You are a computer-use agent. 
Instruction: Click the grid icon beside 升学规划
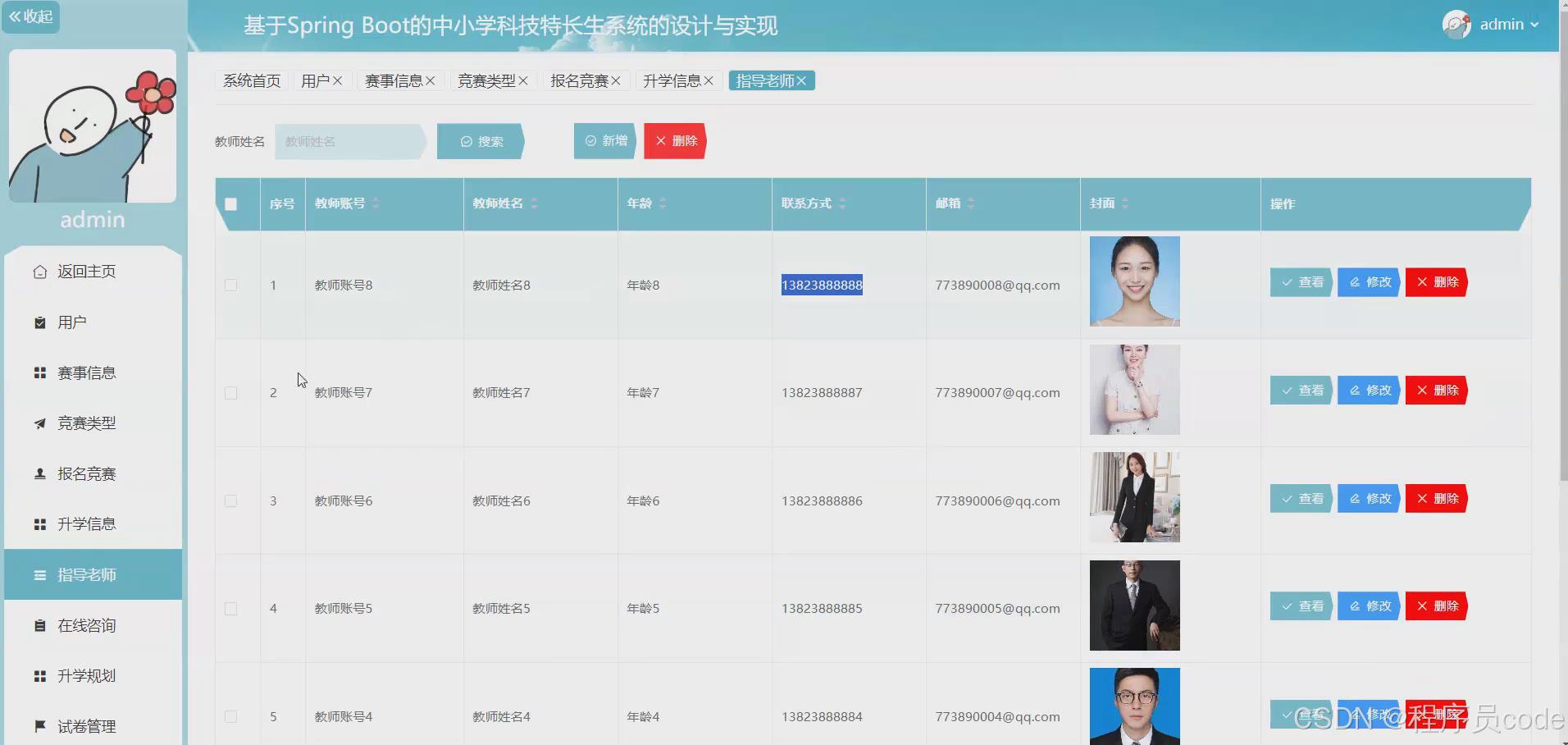coord(39,676)
